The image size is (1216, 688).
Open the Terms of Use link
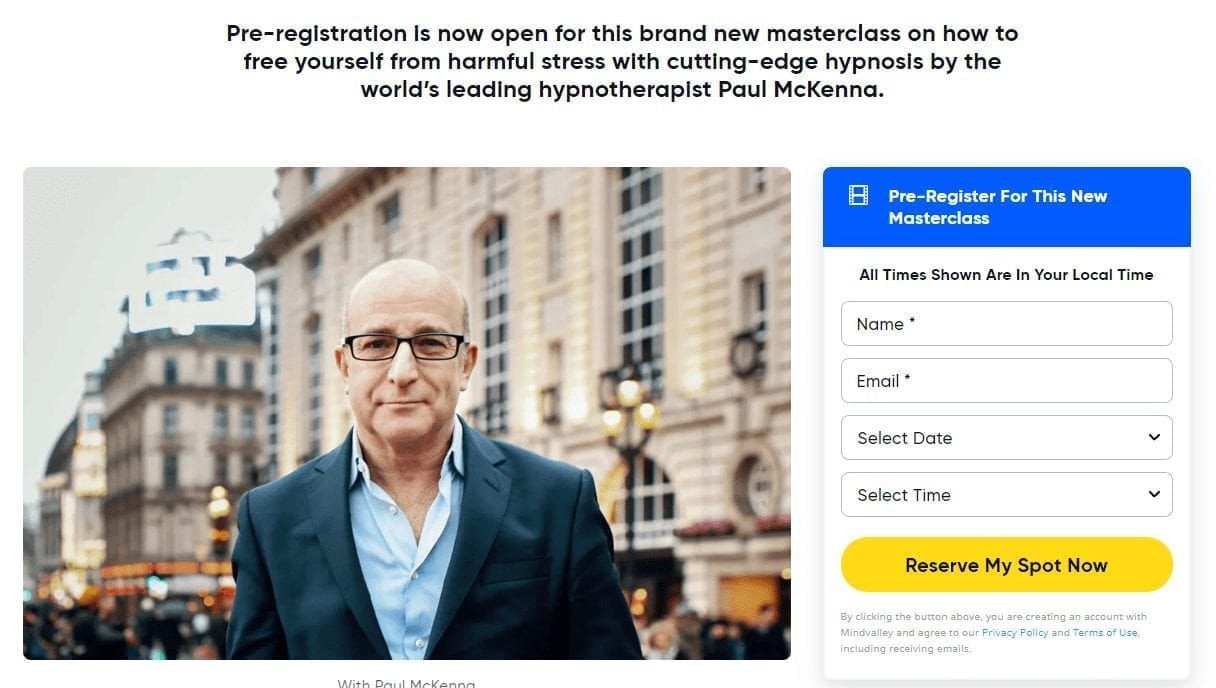[1105, 633]
